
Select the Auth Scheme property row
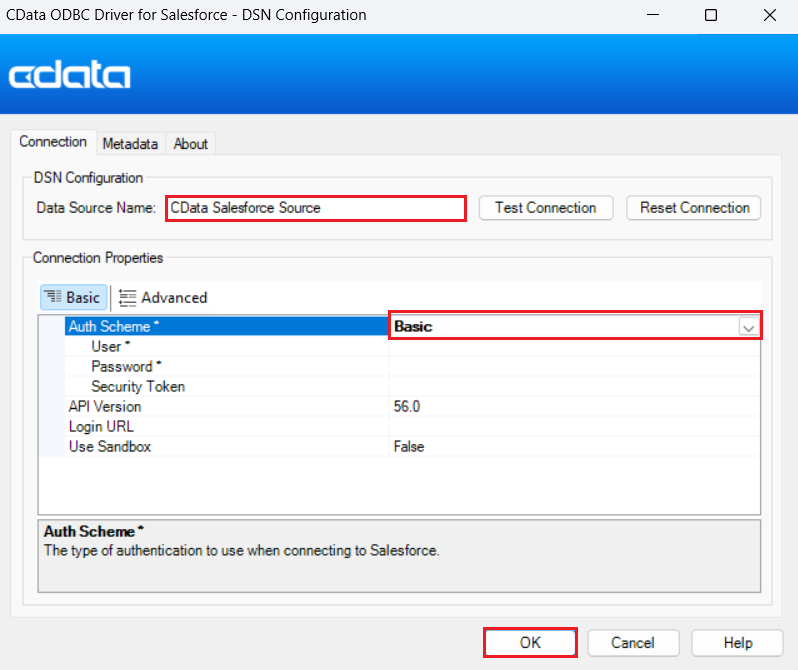coord(110,327)
